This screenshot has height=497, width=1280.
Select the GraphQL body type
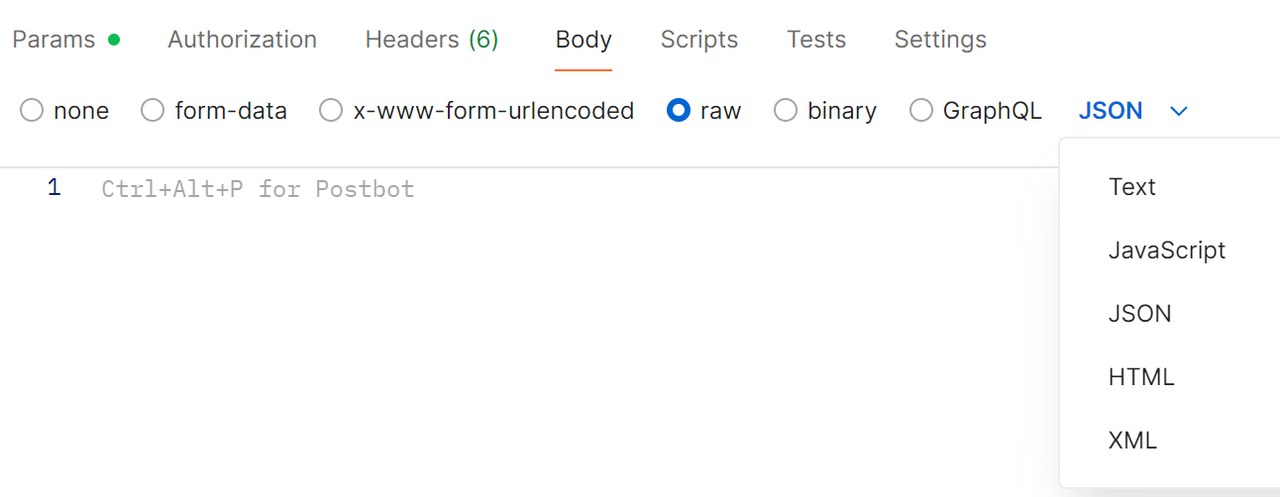click(921, 111)
